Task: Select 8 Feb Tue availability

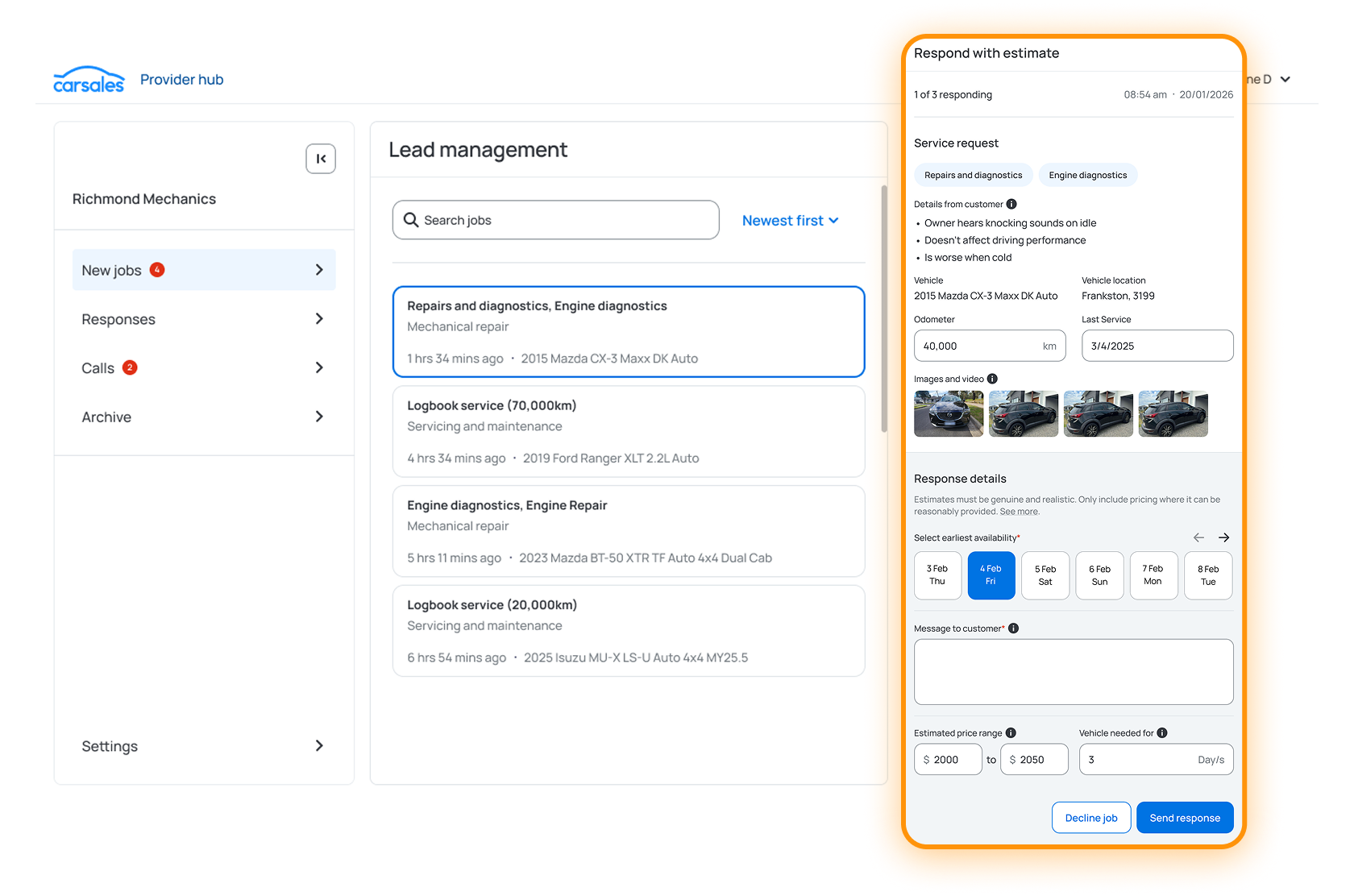Action: (x=1208, y=575)
